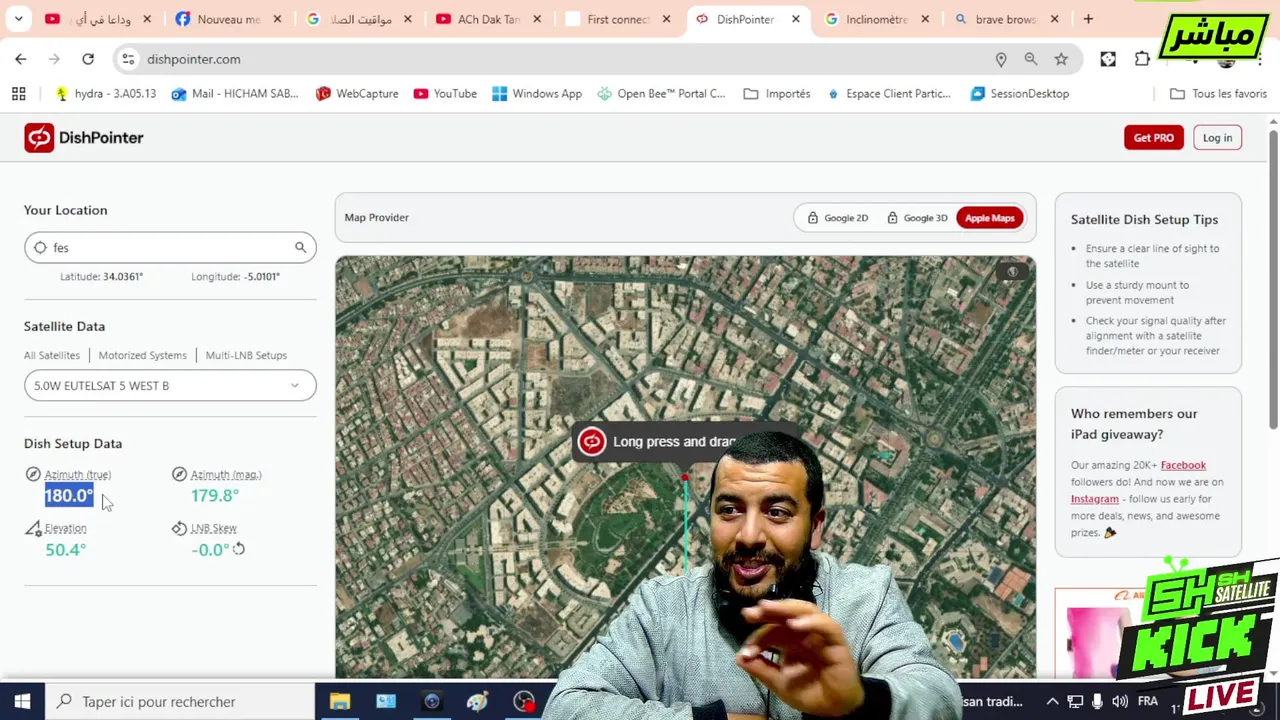Click the browser Back arrow

[21, 59]
